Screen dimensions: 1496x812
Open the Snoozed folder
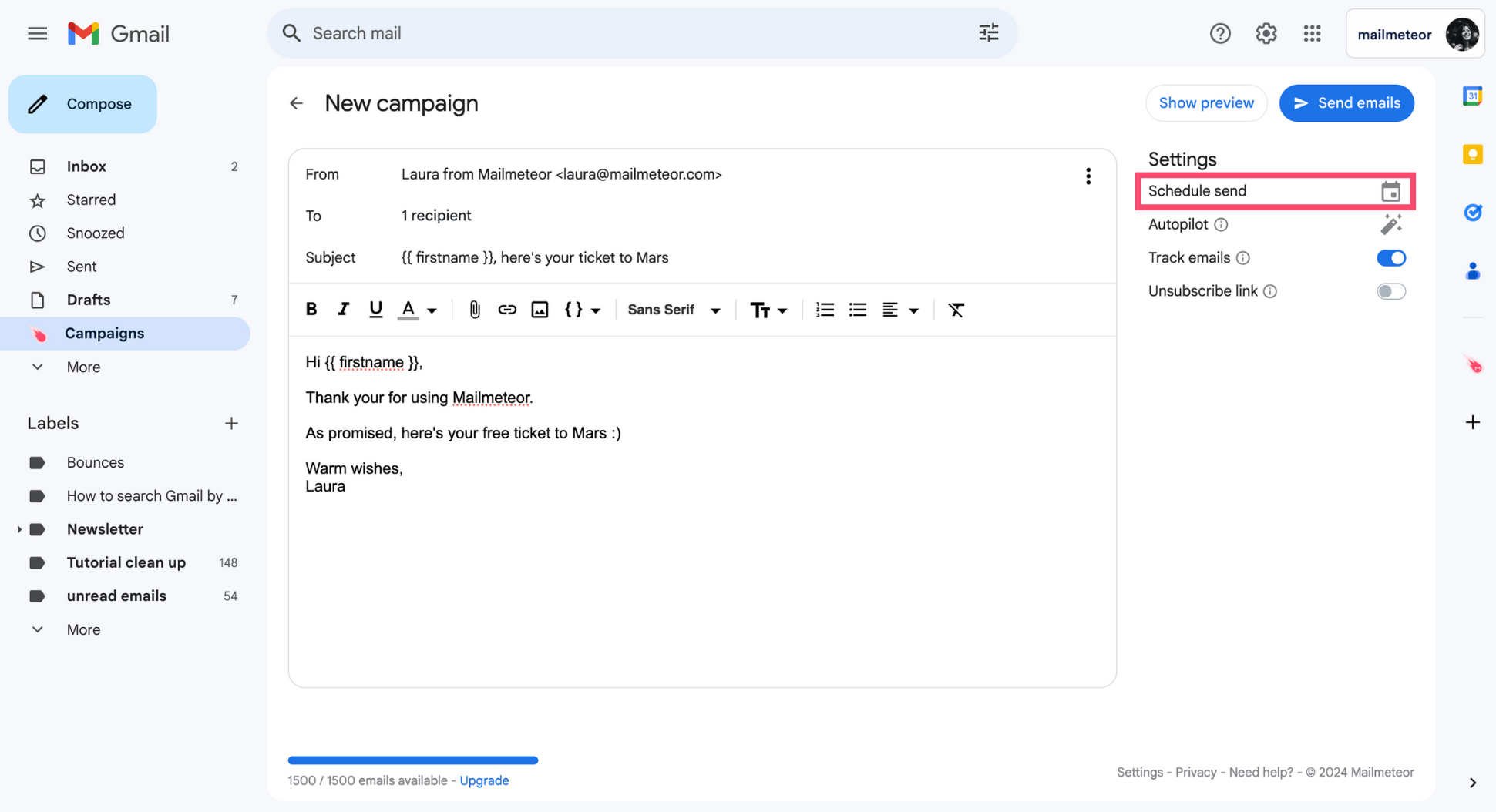click(125, 233)
